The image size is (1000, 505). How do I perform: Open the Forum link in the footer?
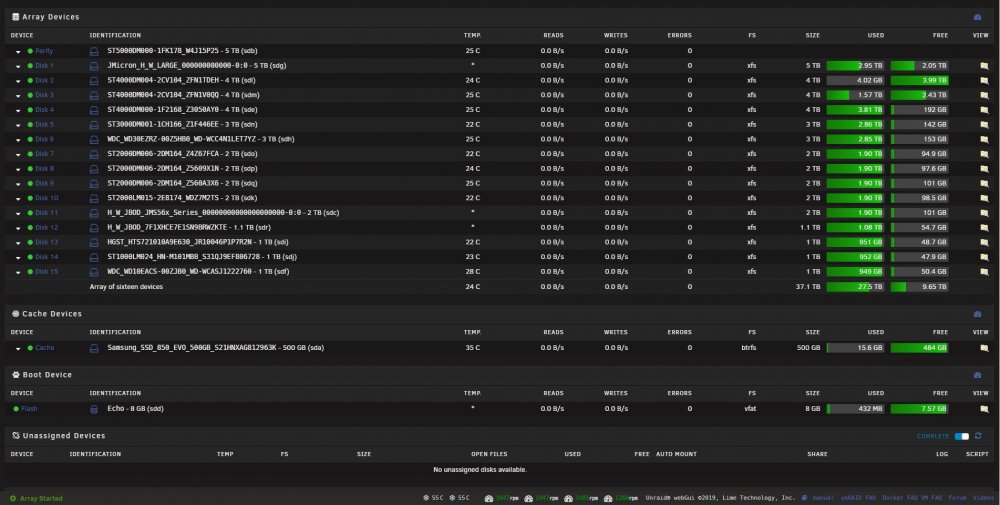957,498
